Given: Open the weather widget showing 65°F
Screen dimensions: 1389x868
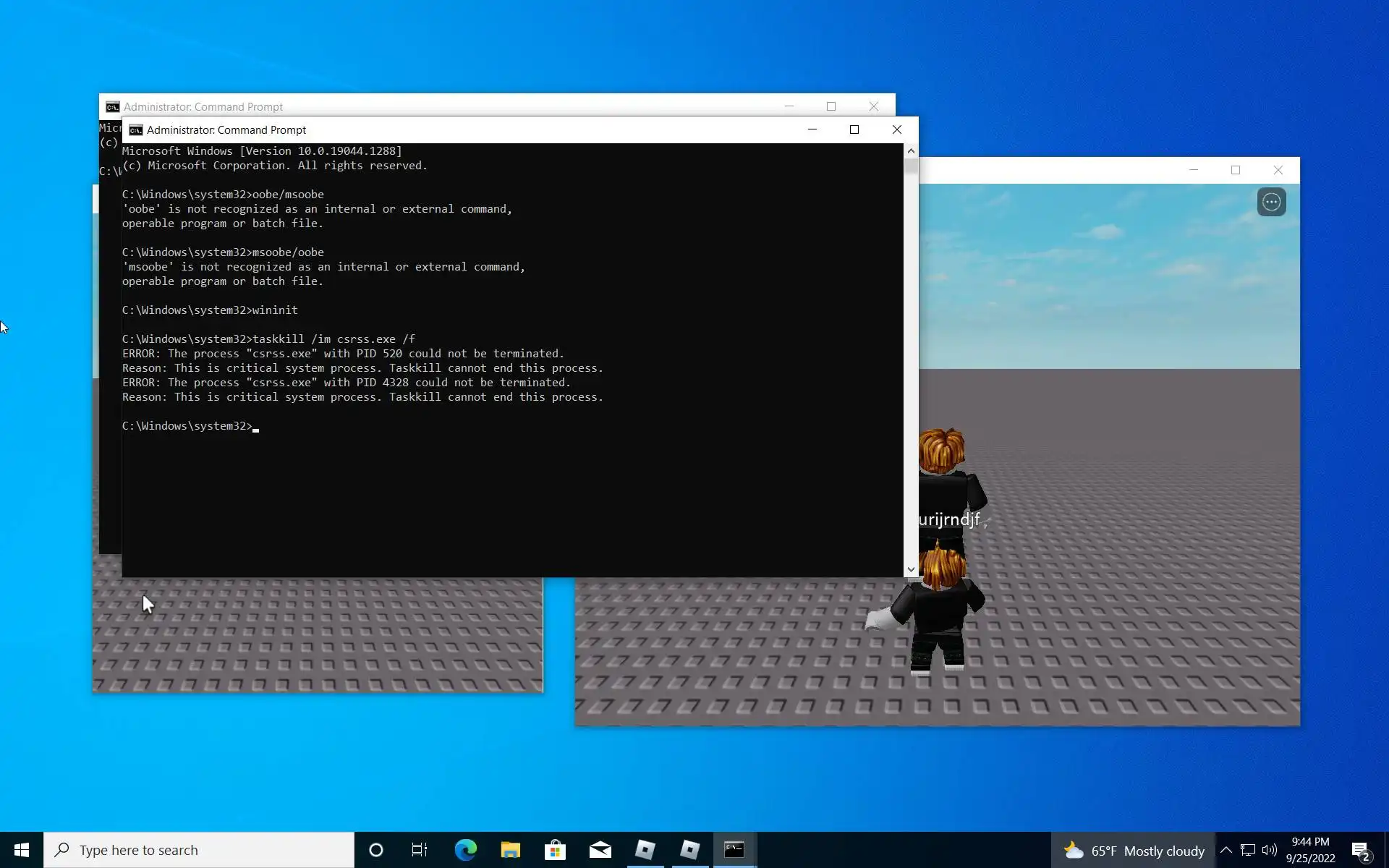Looking at the screenshot, I should (x=1133, y=851).
